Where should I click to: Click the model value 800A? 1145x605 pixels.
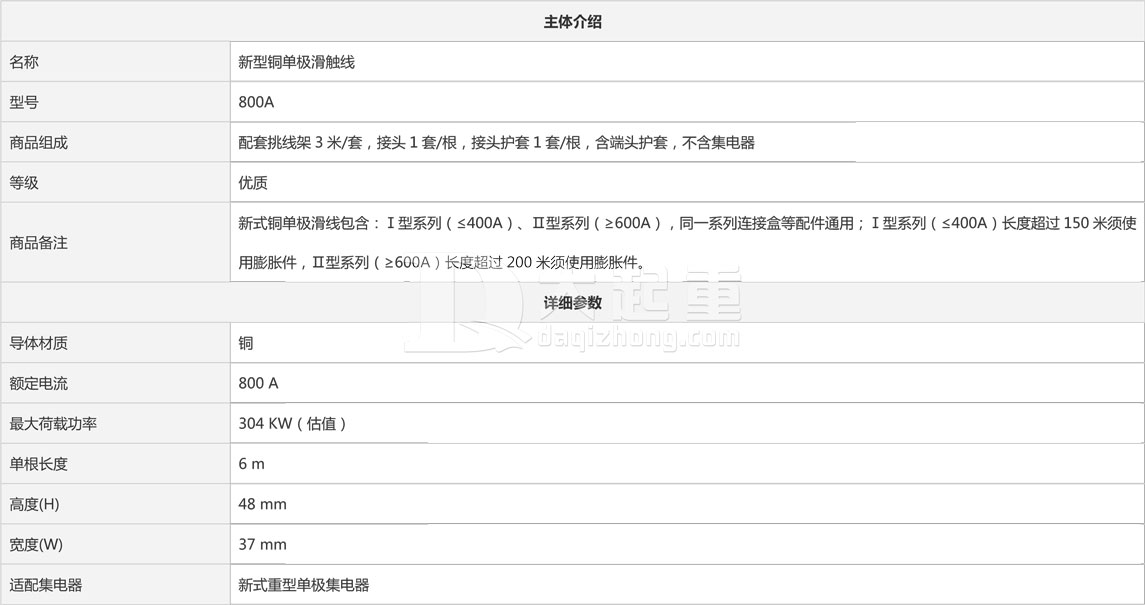pos(256,102)
